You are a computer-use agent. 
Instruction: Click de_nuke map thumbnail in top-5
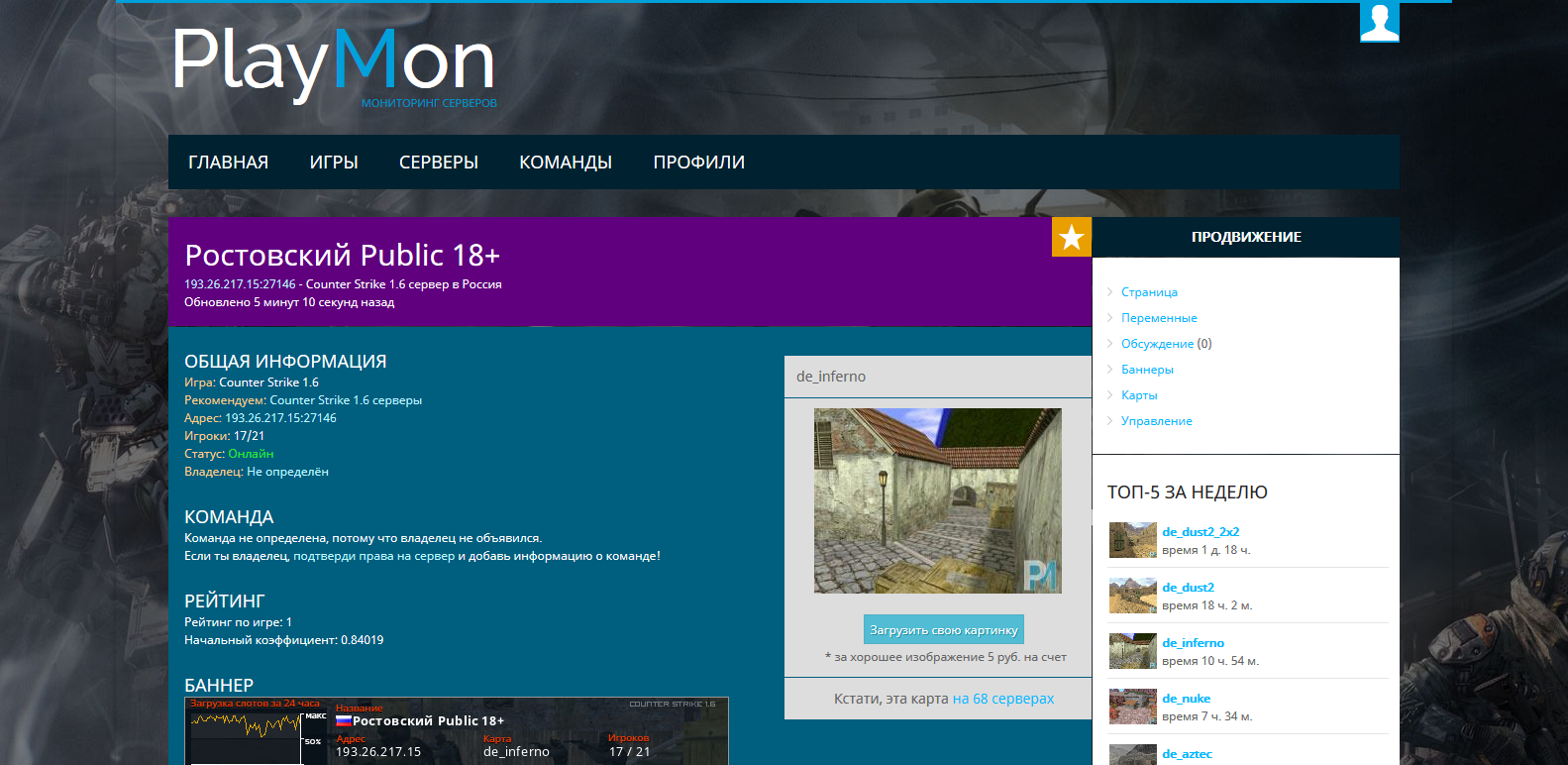1132,707
